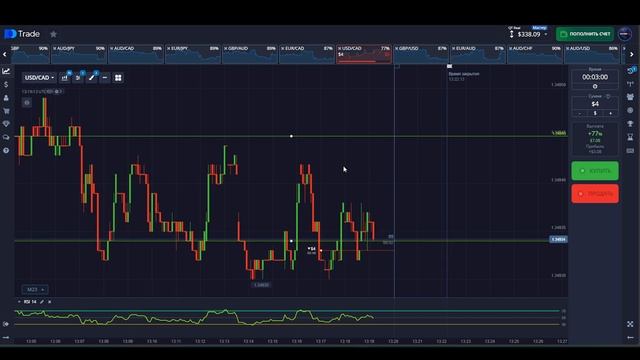Image resolution: width=640 pixels, height=360 pixels.
Task: Click the +77% payout text
Action: coord(595,133)
